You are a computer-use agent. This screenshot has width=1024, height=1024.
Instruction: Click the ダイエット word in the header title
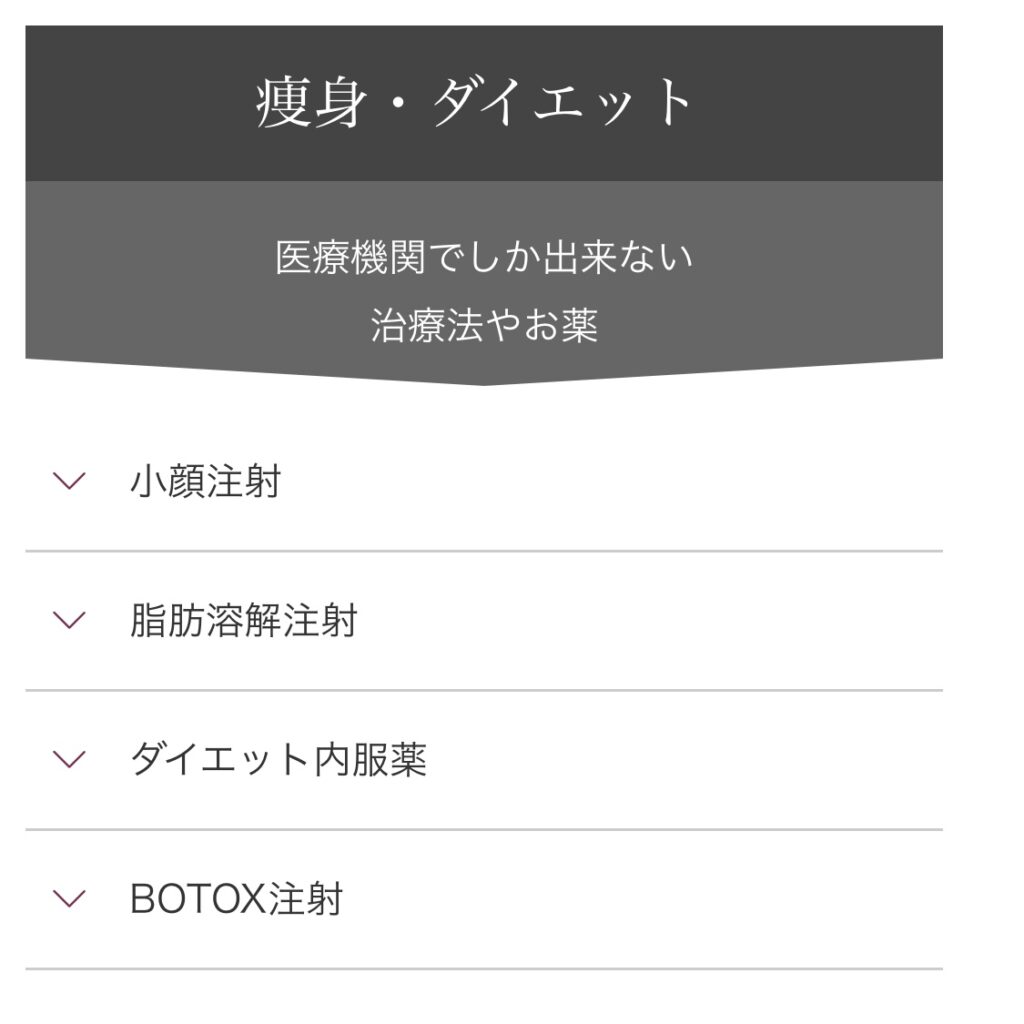click(x=563, y=101)
